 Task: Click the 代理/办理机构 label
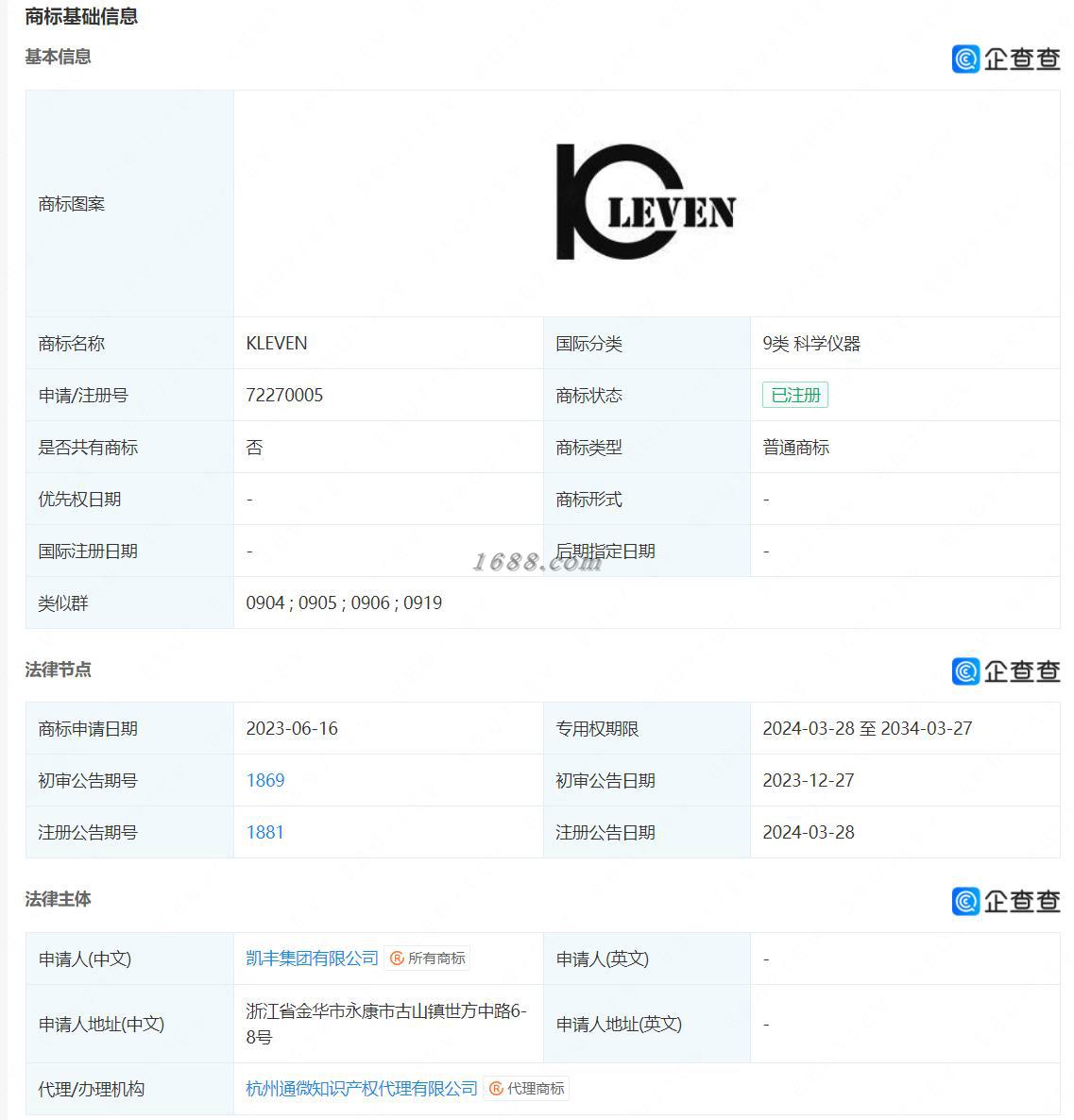tap(92, 1089)
